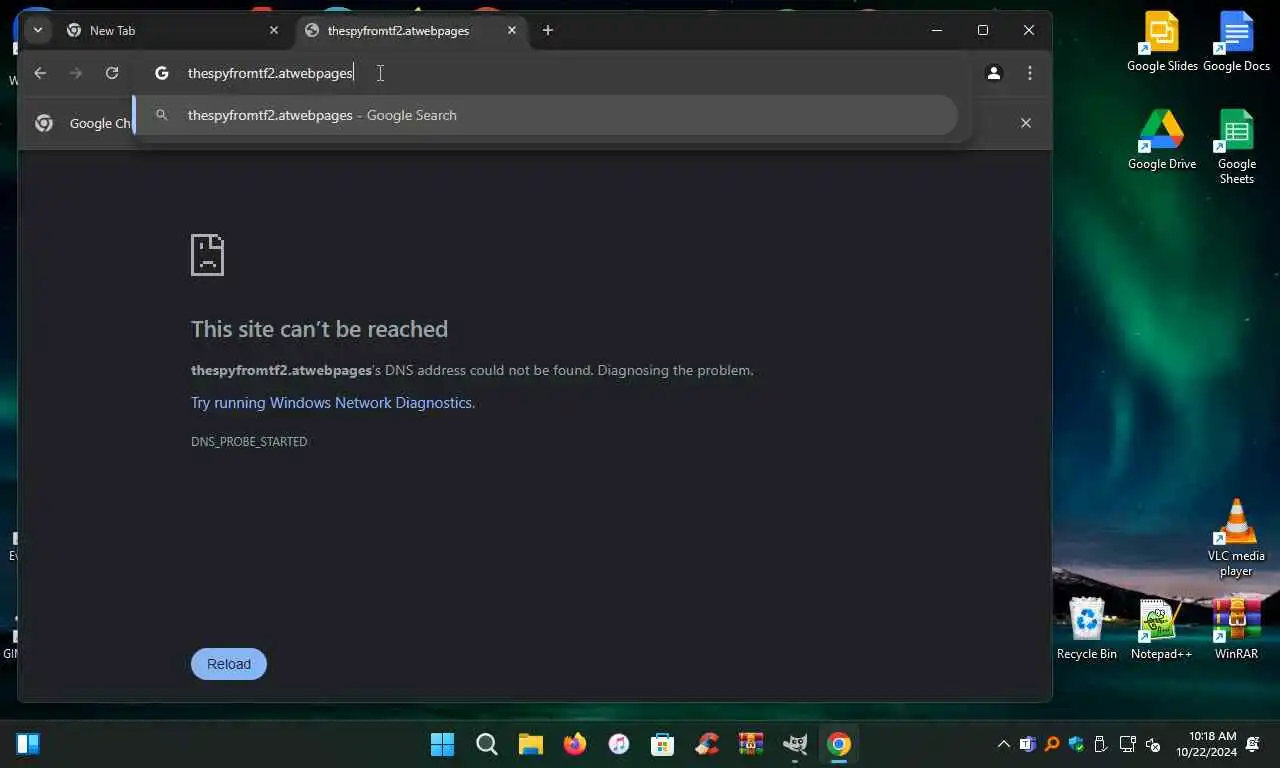Open a new tab with plus button
Screen dimensions: 1280x768
[548, 31]
